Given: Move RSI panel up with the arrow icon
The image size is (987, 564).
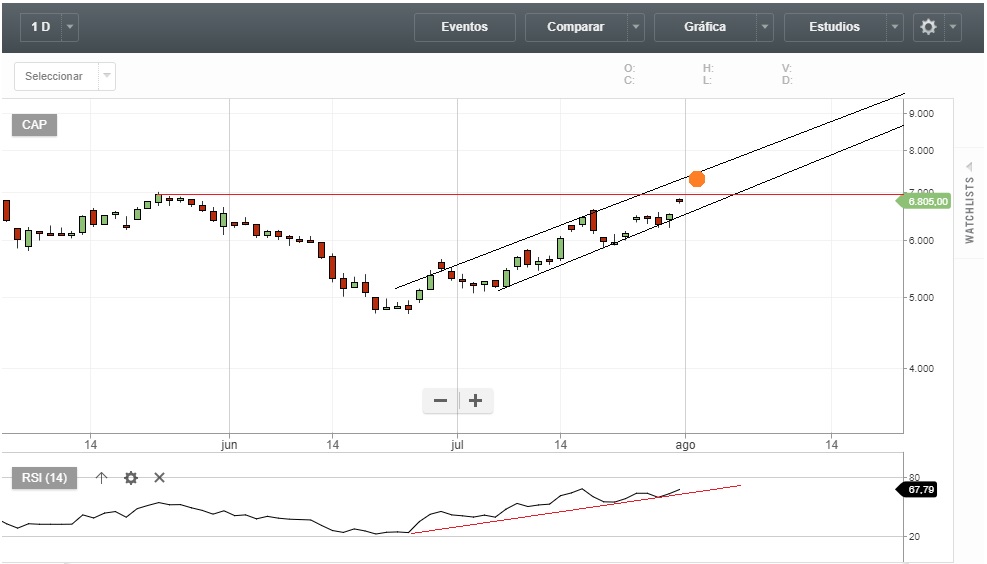Looking at the screenshot, I should 101,478.
